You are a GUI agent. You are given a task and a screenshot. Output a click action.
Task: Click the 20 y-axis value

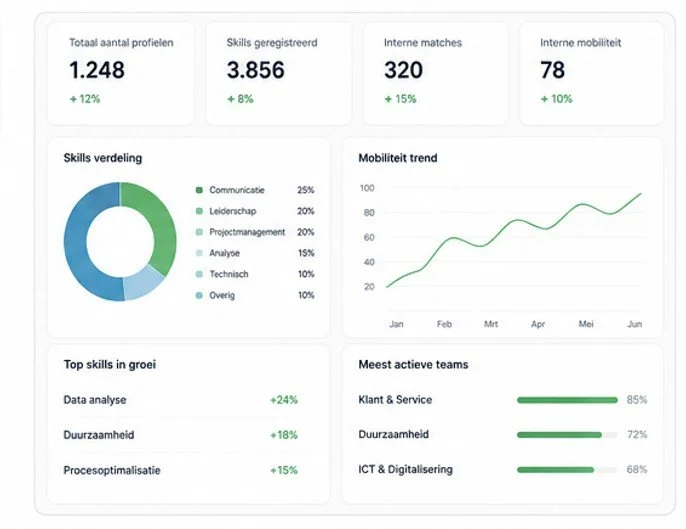click(x=369, y=287)
